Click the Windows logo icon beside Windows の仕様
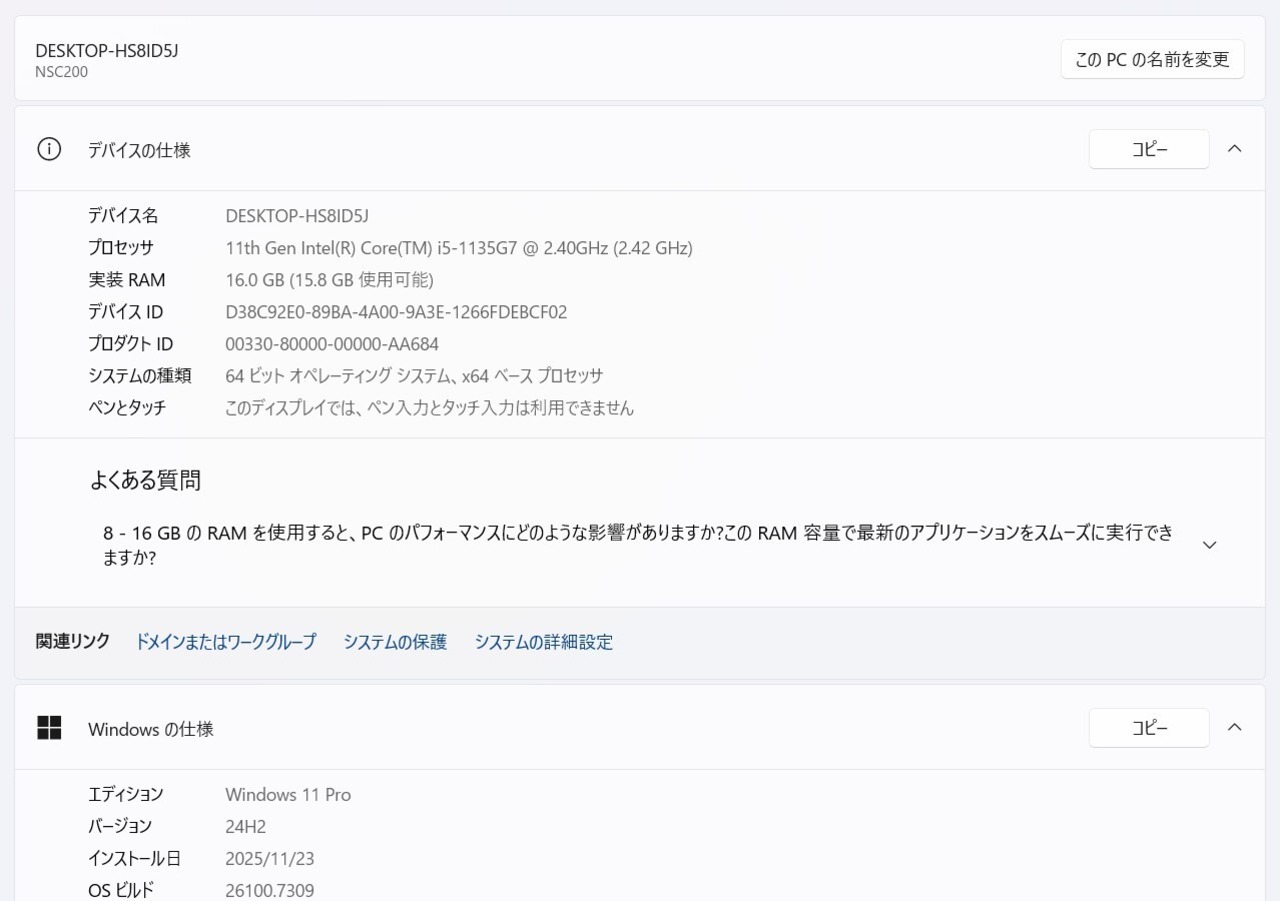Screen dimensions: 1280x901 49,728
